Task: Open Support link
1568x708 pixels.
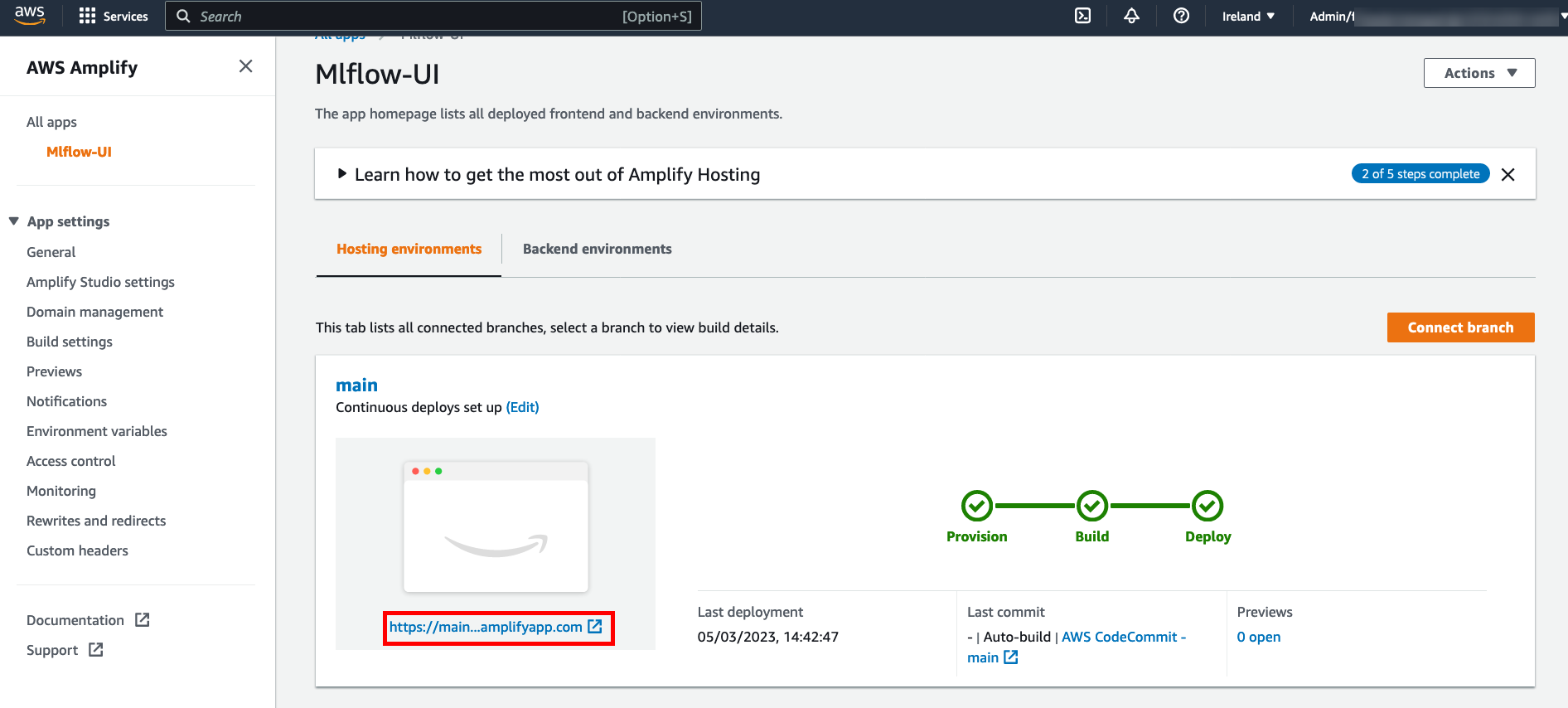Action: click(52, 650)
